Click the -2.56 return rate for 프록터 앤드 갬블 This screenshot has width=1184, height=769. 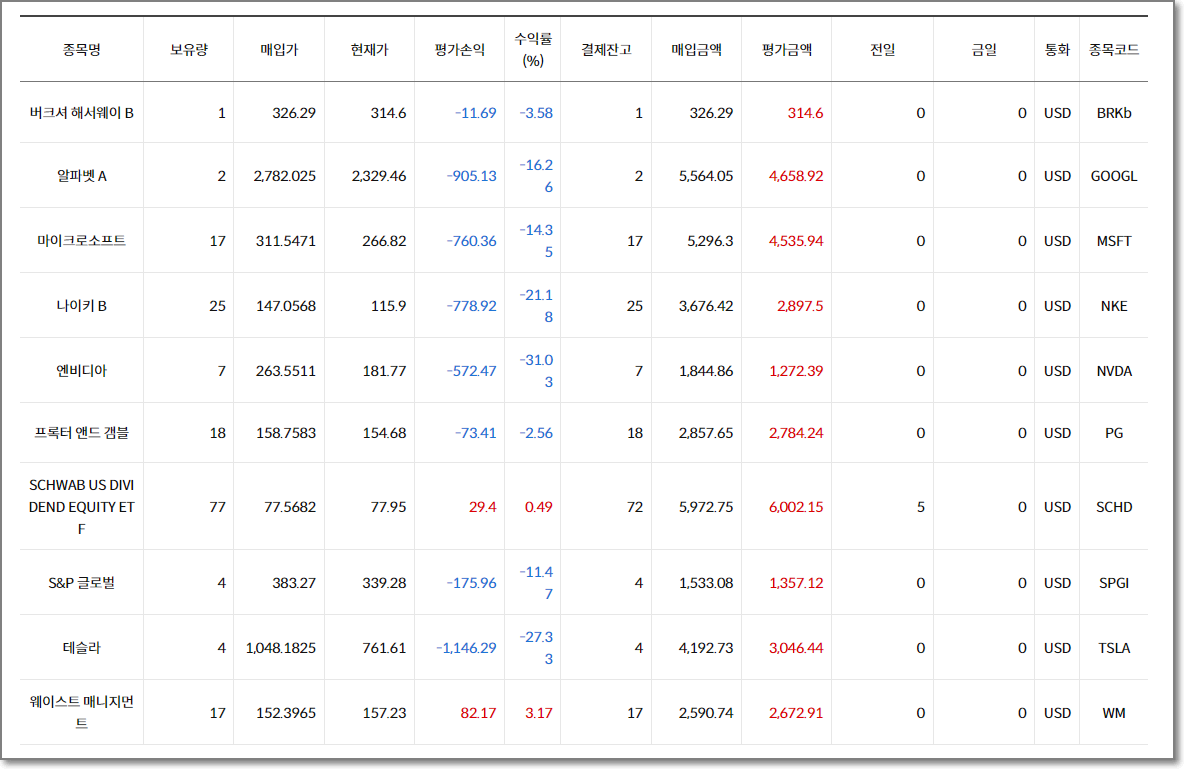[536, 433]
